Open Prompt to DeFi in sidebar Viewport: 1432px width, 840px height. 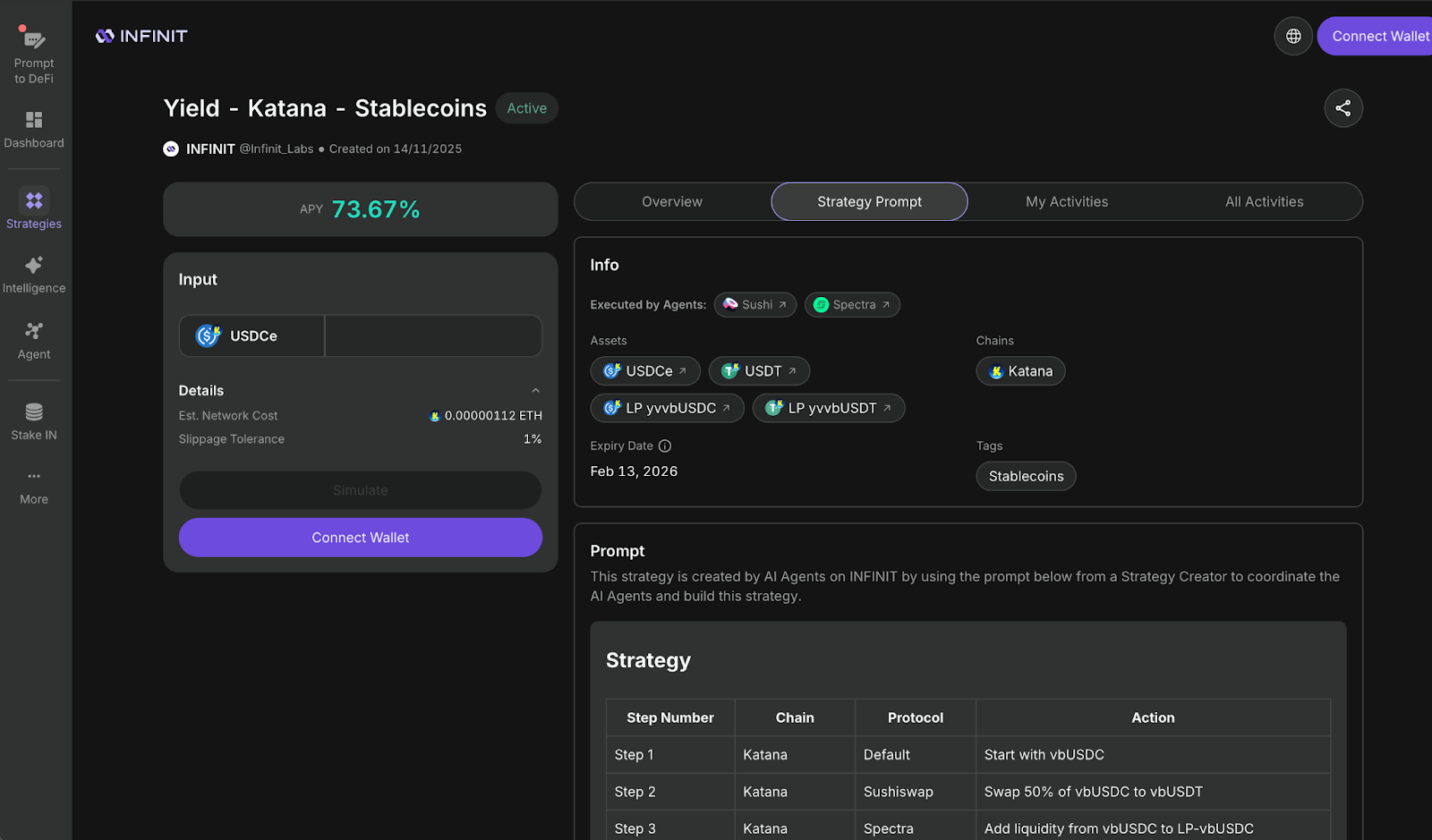34,55
